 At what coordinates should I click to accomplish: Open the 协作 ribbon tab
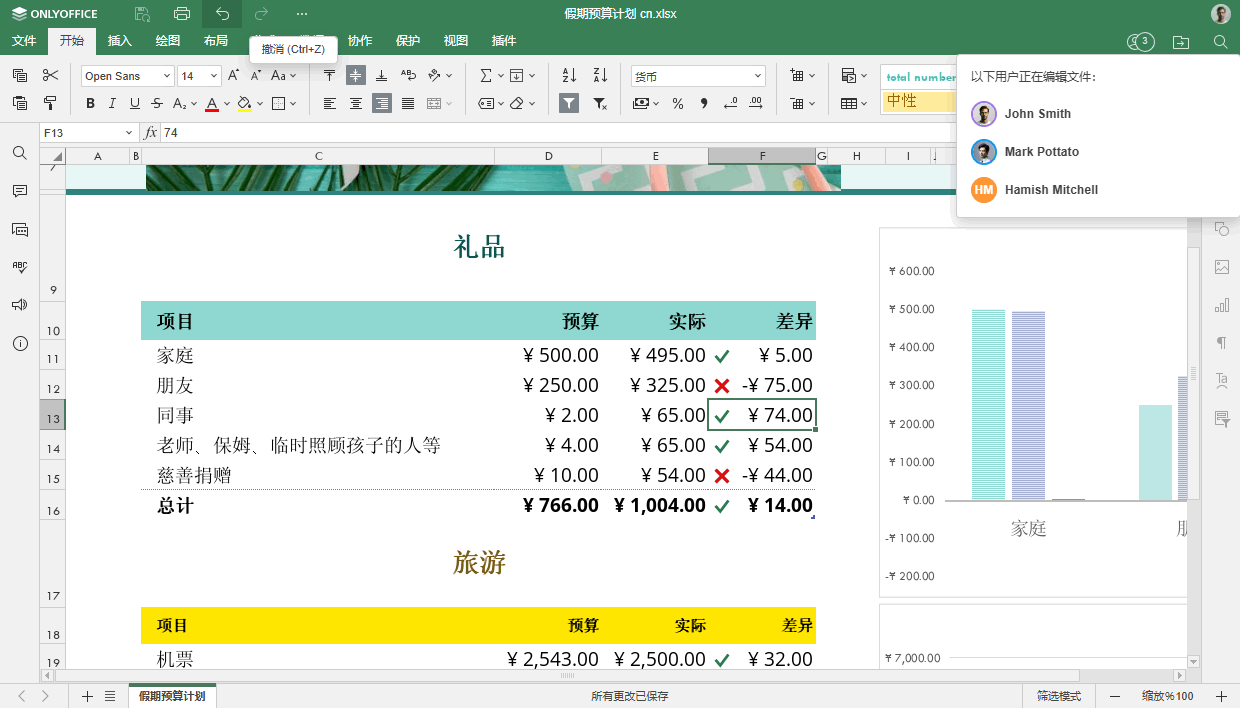point(360,41)
